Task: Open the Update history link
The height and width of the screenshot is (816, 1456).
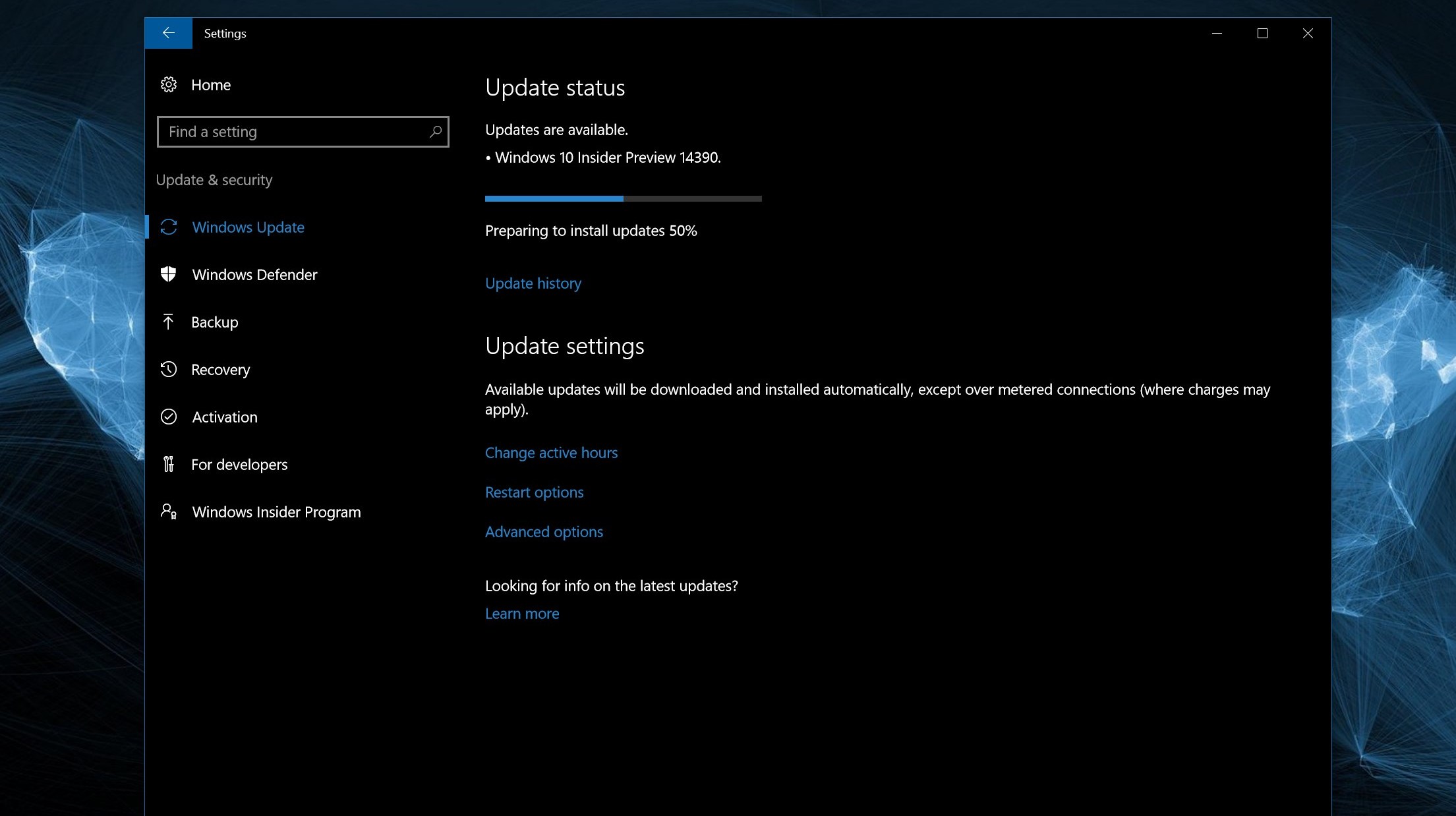Action: [533, 283]
